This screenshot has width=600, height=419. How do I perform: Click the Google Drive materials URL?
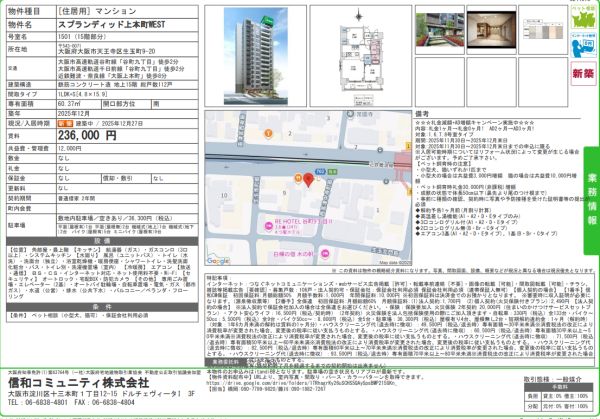[x=302, y=383]
